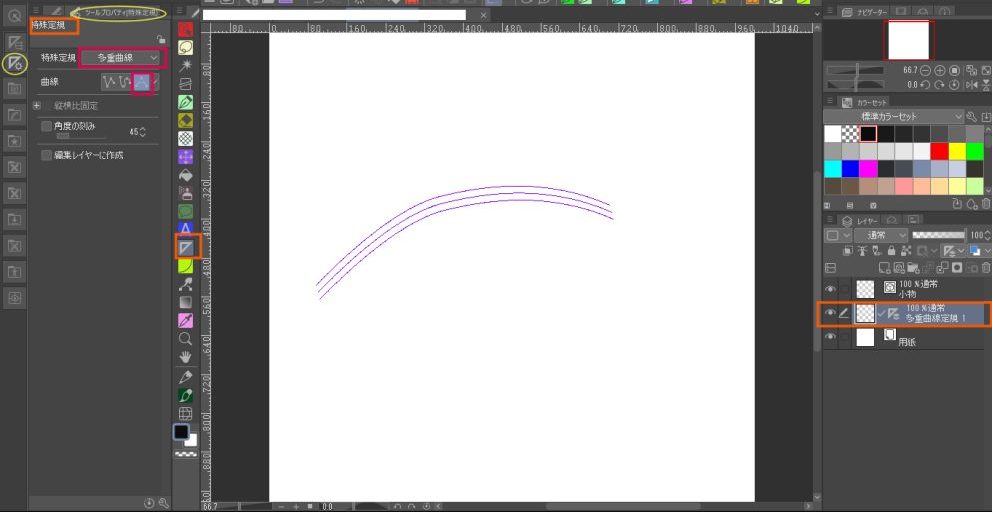Open the 特殊定規 多重曲線 dropdown

(x=121, y=58)
